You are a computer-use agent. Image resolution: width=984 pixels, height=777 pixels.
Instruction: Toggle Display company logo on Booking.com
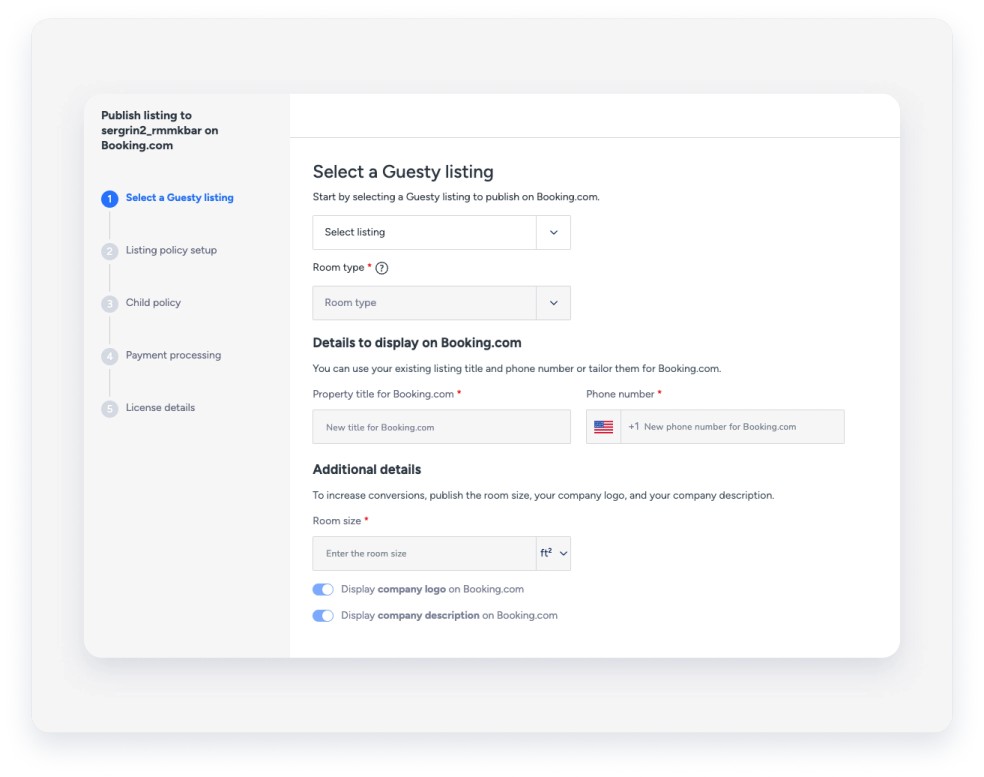click(323, 589)
